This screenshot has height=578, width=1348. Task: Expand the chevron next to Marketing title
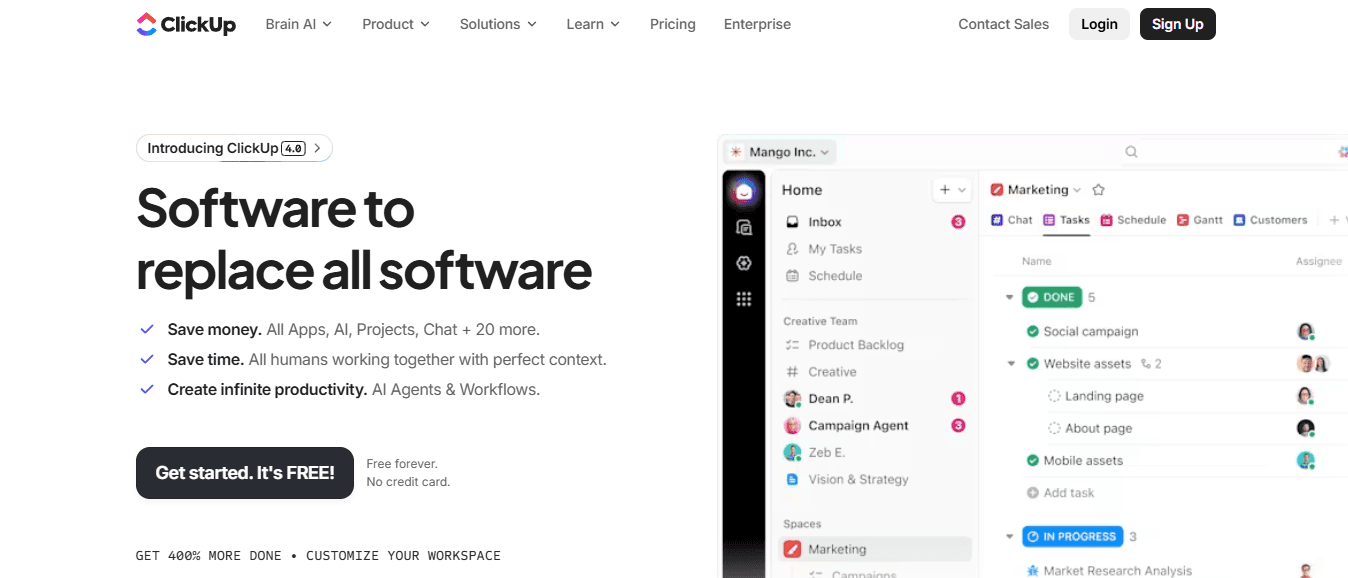1077,190
